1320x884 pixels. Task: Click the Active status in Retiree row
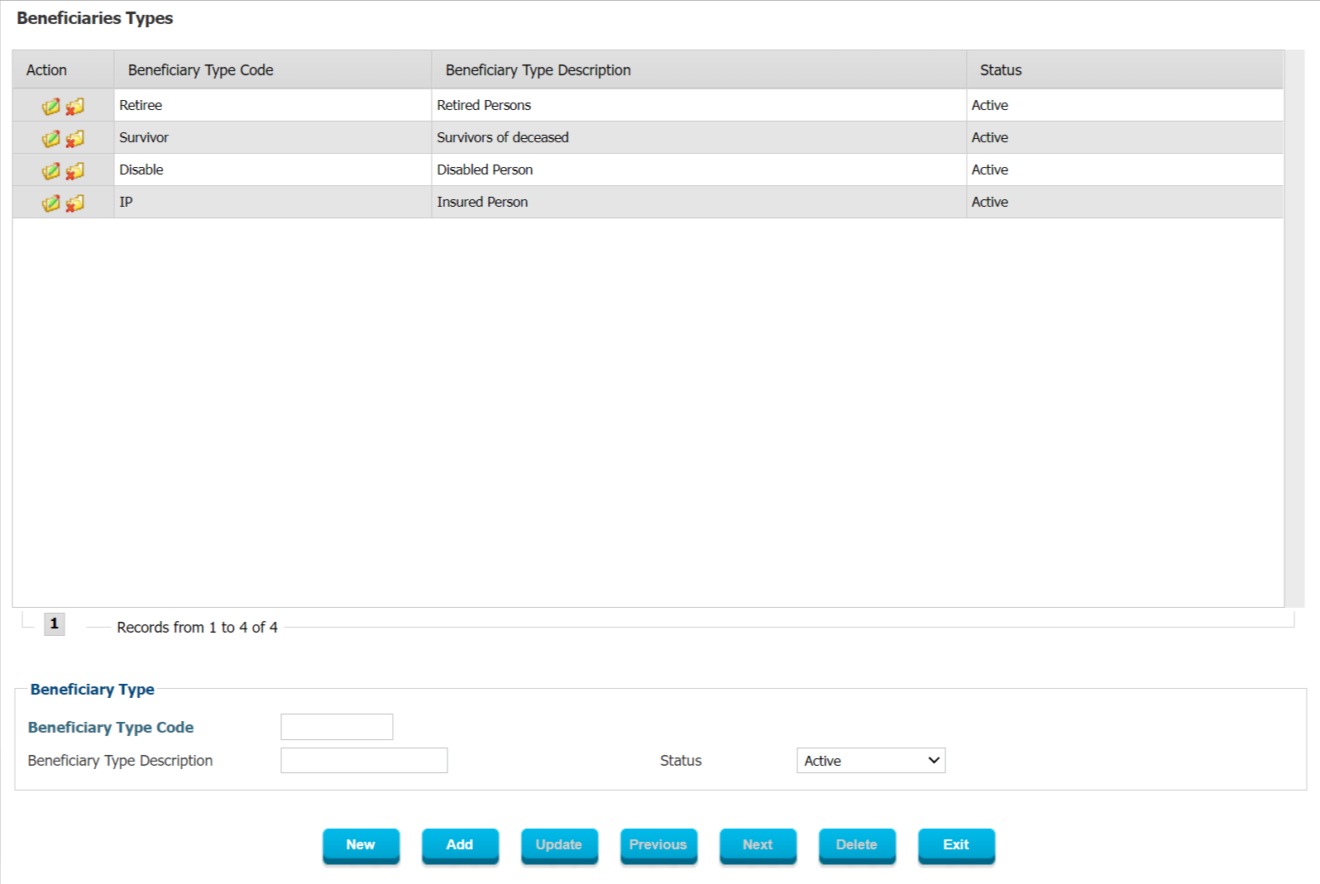[x=1125, y=105]
